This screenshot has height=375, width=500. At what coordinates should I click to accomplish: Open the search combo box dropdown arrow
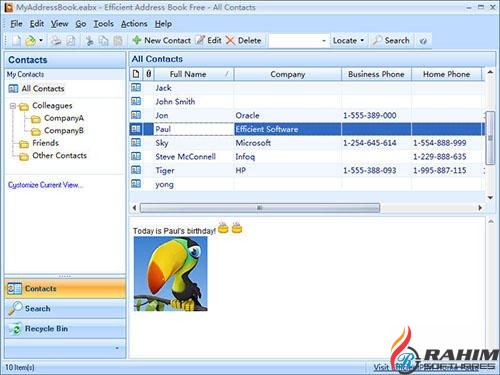pyautogui.click(x=324, y=41)
